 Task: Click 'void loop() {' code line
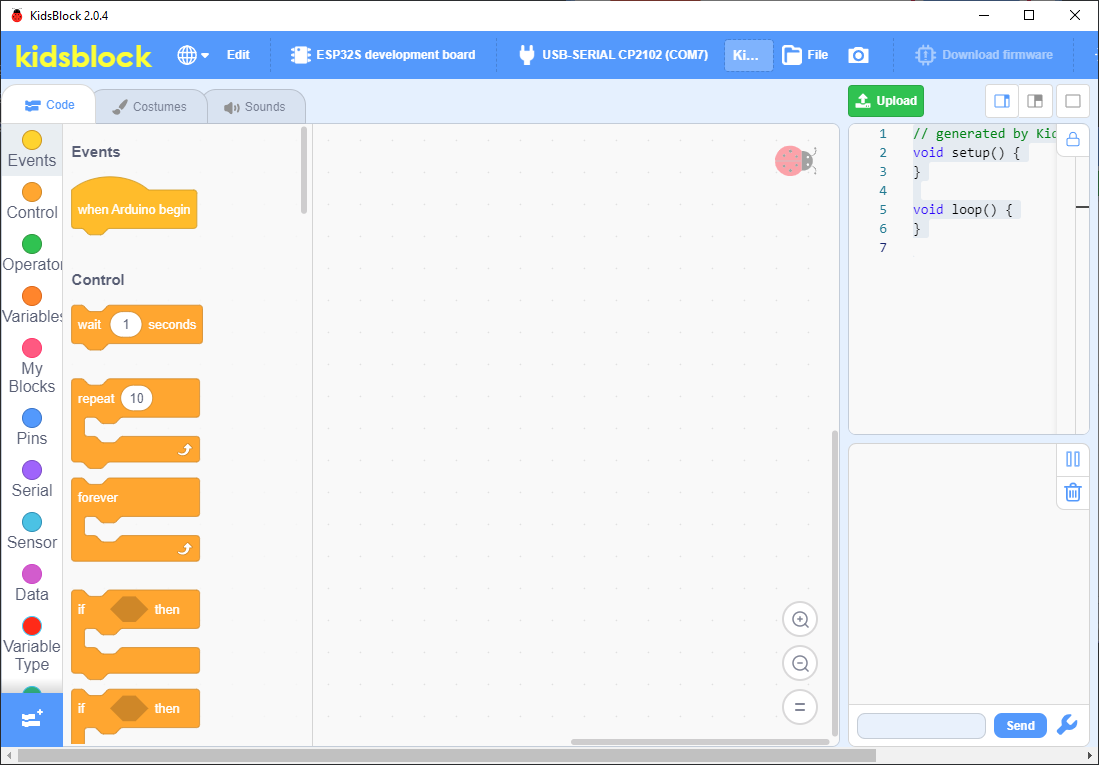[x=962, y=209]
